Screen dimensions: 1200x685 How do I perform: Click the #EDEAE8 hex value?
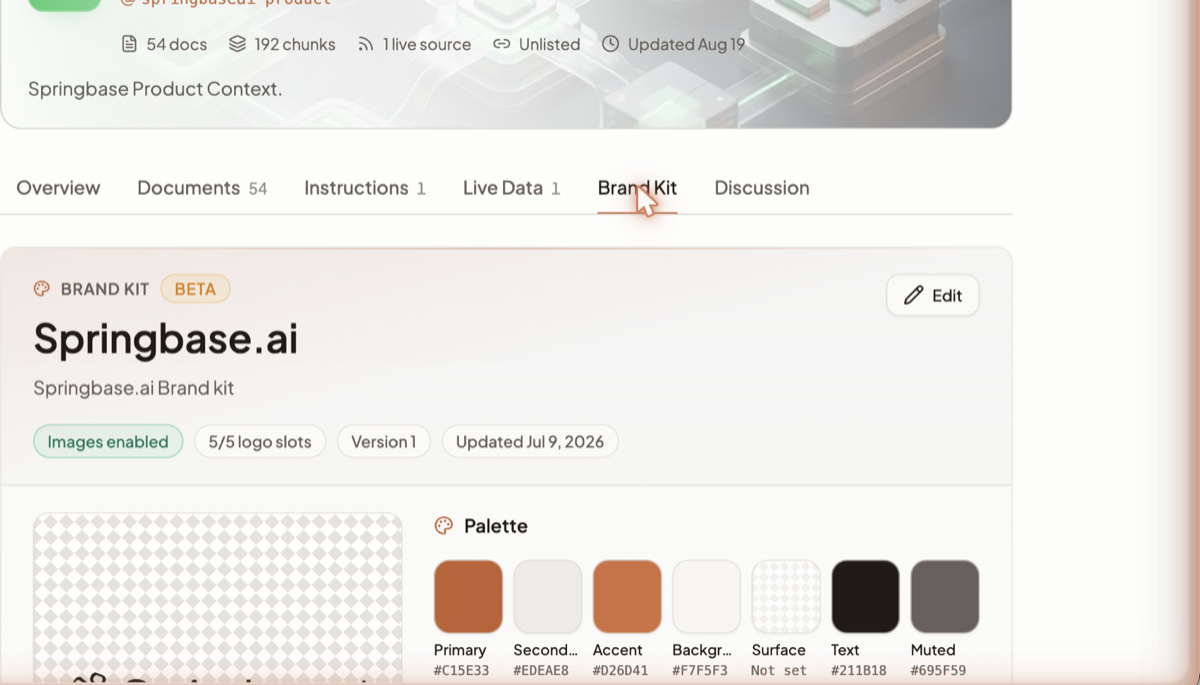tap(541, 671)
